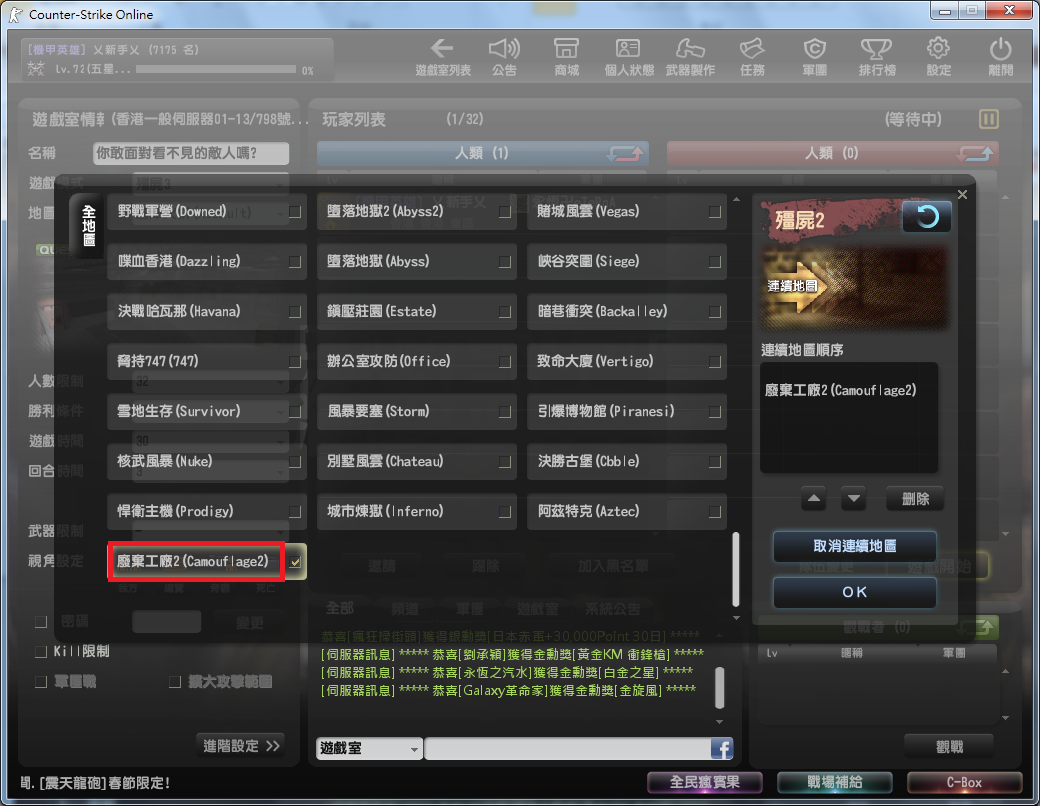Select the 全地圖 side tab
1040x806 pixels.
pos(88,226)
